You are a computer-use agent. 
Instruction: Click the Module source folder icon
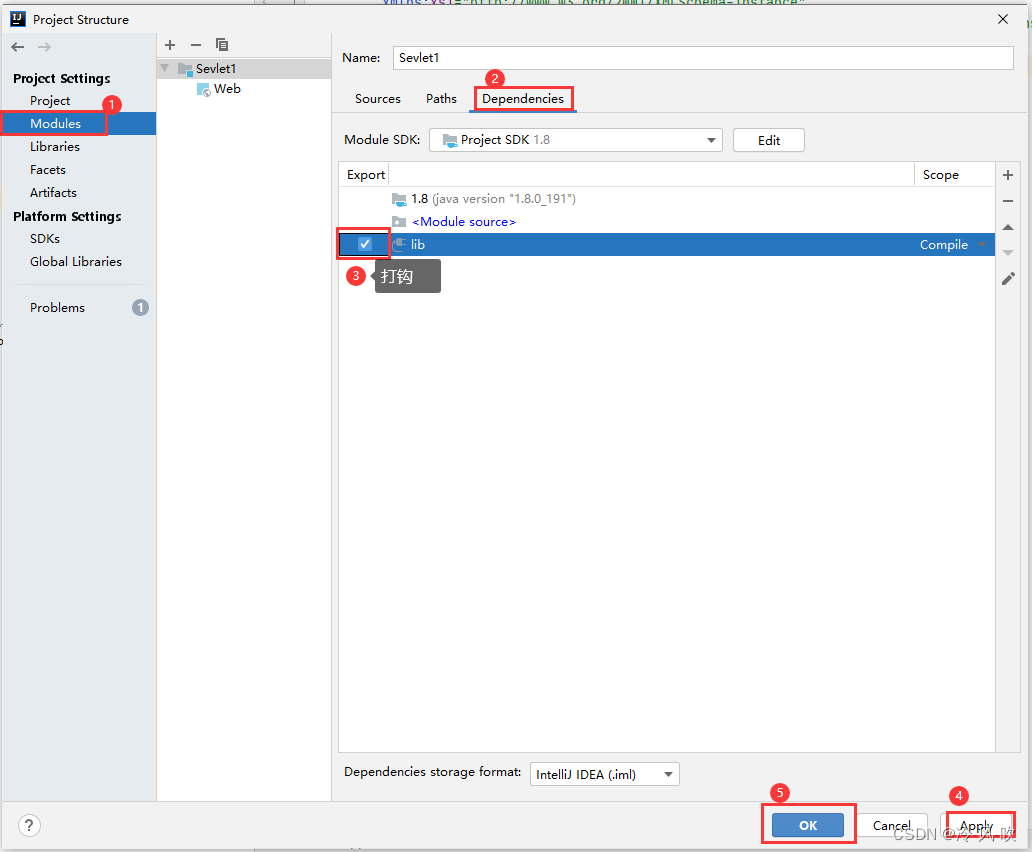[399, 222]
